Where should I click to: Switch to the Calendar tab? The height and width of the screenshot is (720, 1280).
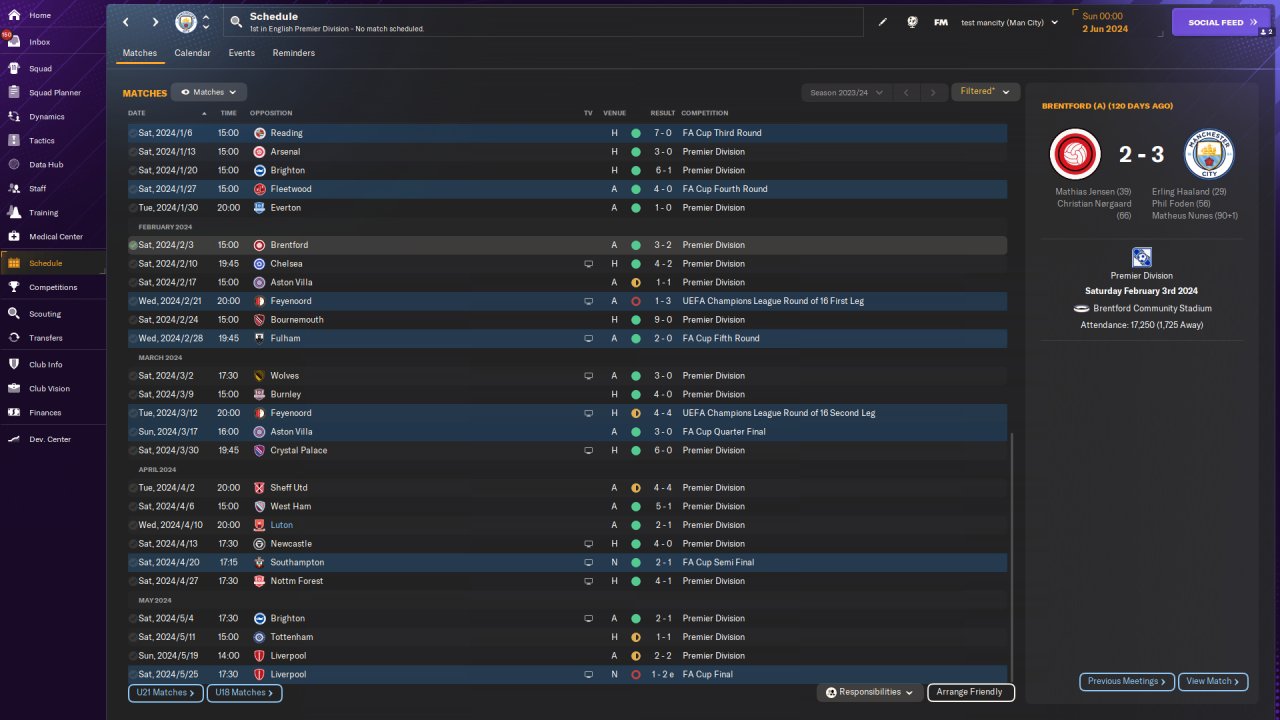192,53
